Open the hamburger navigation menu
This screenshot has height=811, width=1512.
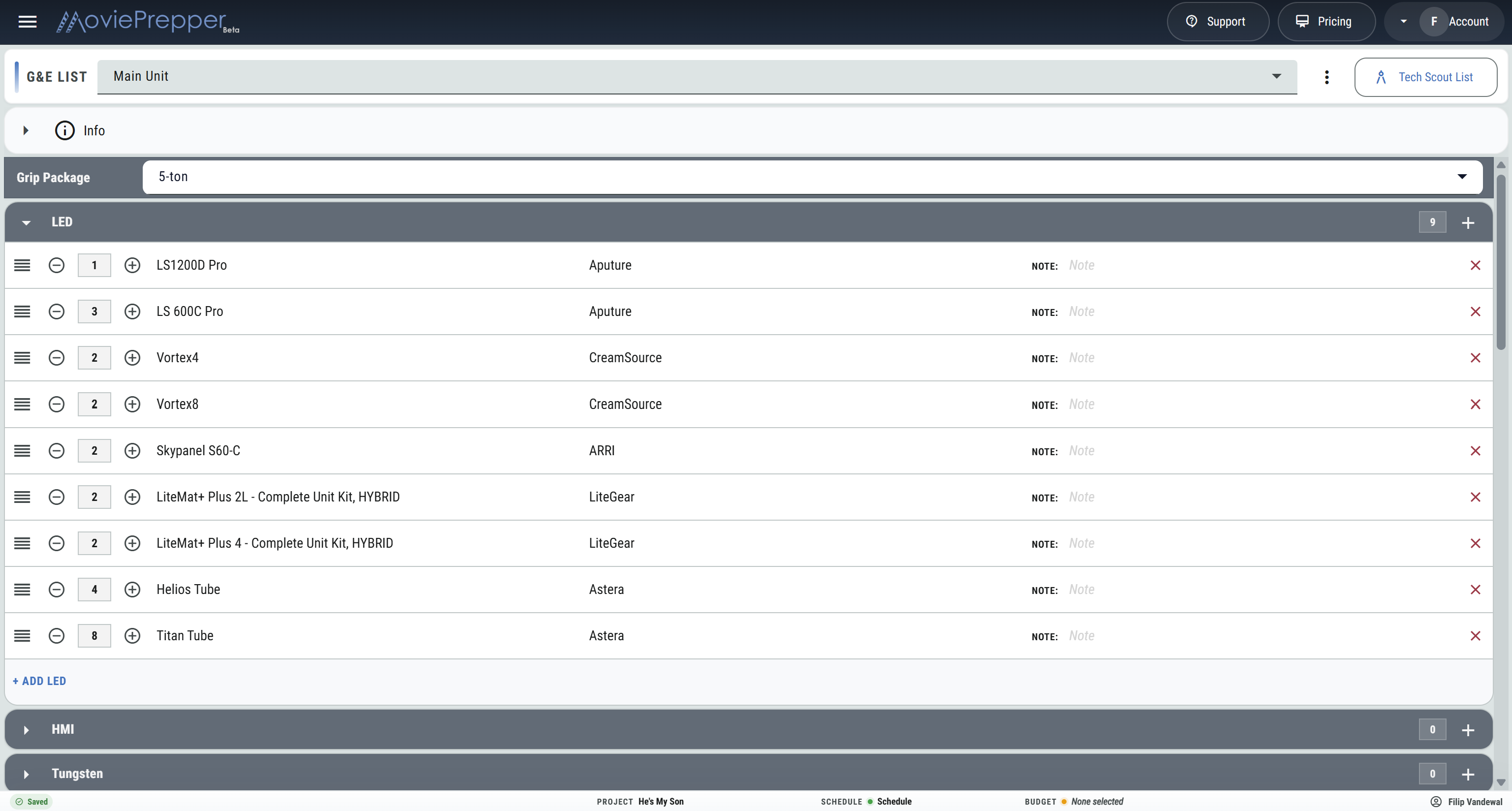coord(28,22)
